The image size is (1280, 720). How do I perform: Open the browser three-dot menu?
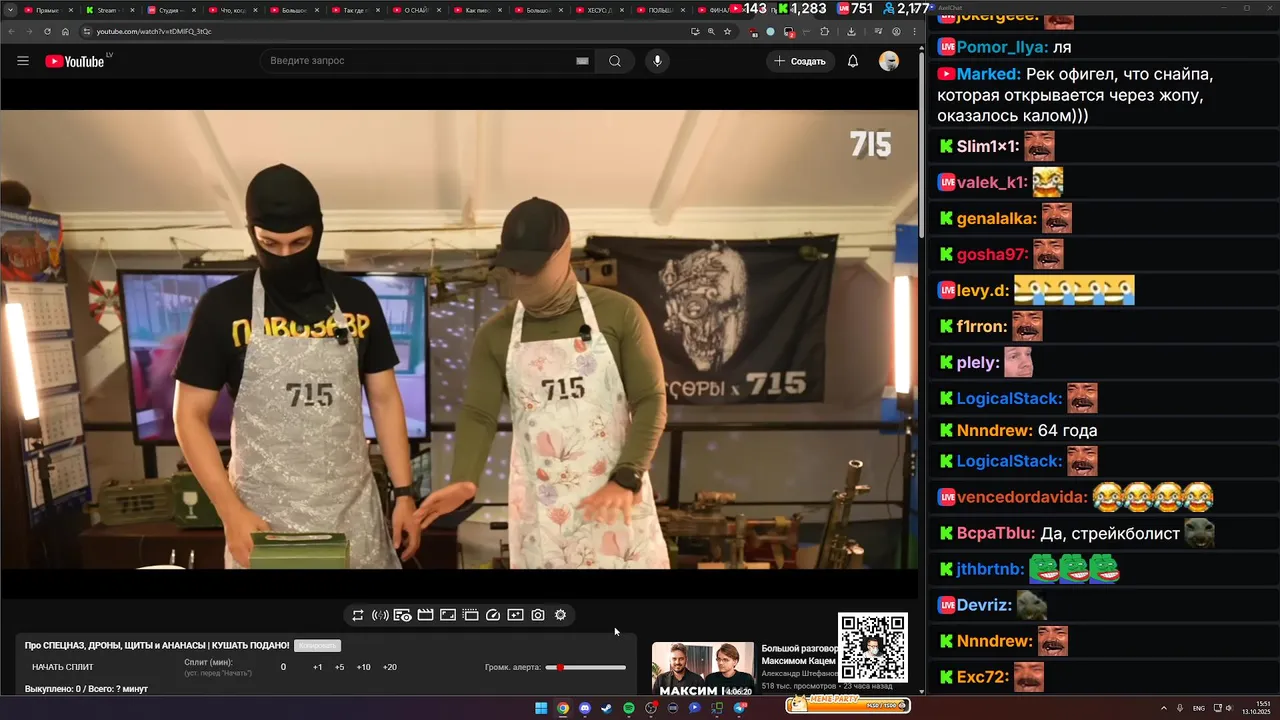tap(914, 31)
